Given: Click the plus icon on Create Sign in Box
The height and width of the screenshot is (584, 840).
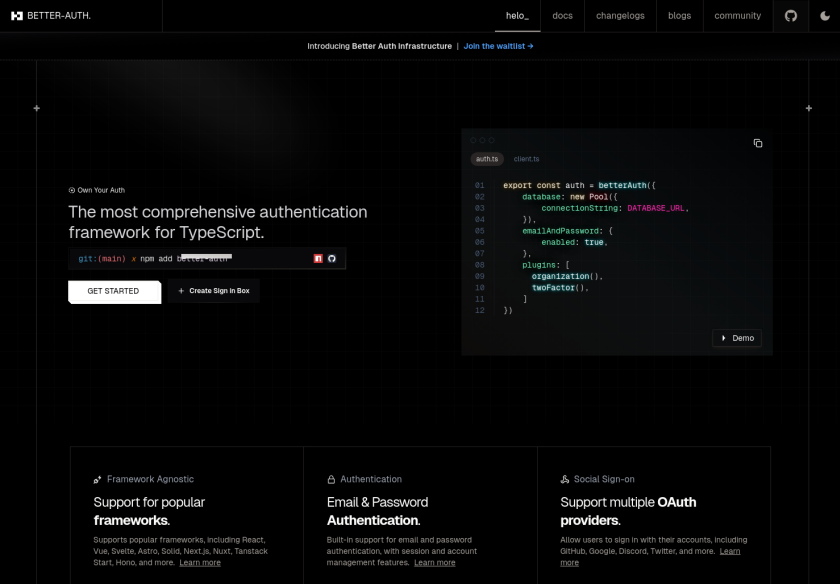Looking at the screenshot, I should pyautogui.click(x=181, y=291).
